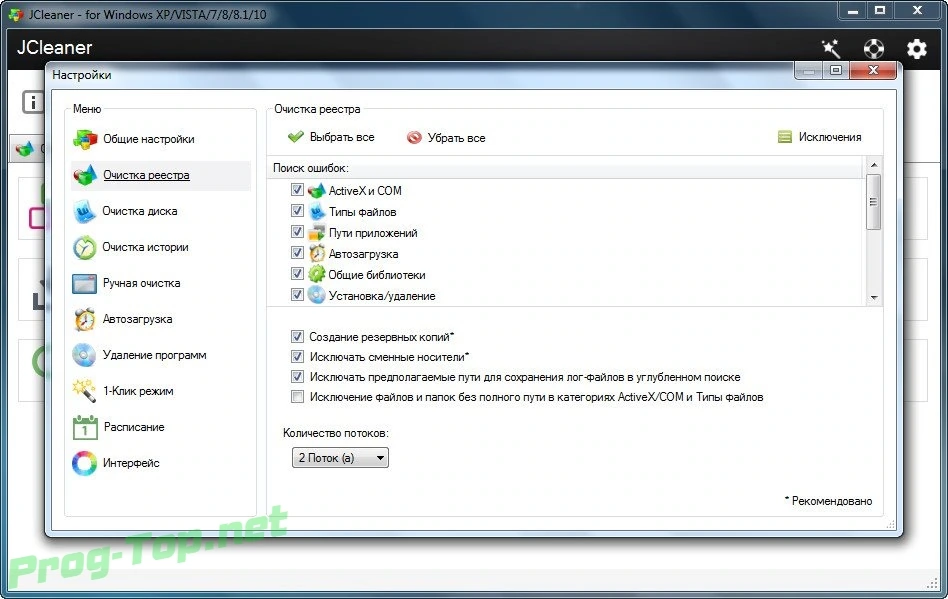Click the list icon beside Исключения
This screenshot has width=948, height=599.
click(x=785, y=137)
